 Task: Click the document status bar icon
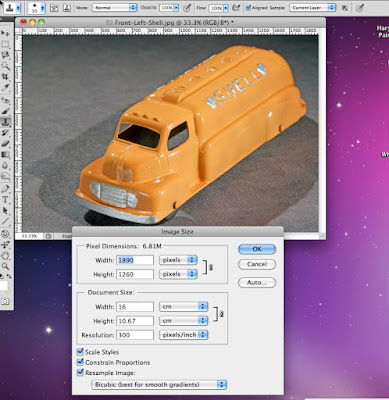coord(49,236)
